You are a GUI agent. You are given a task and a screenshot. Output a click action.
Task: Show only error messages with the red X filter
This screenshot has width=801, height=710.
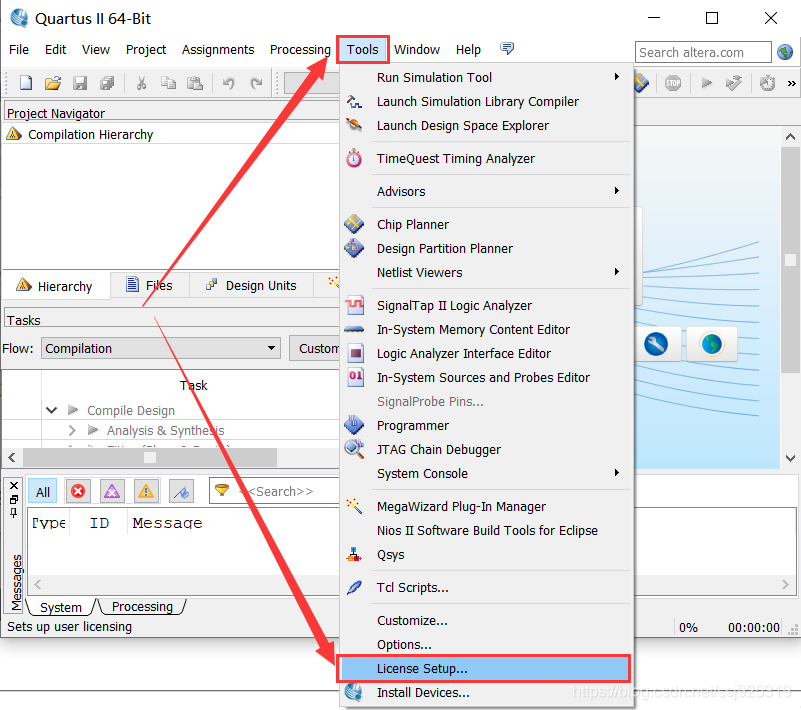pos(78,491)
